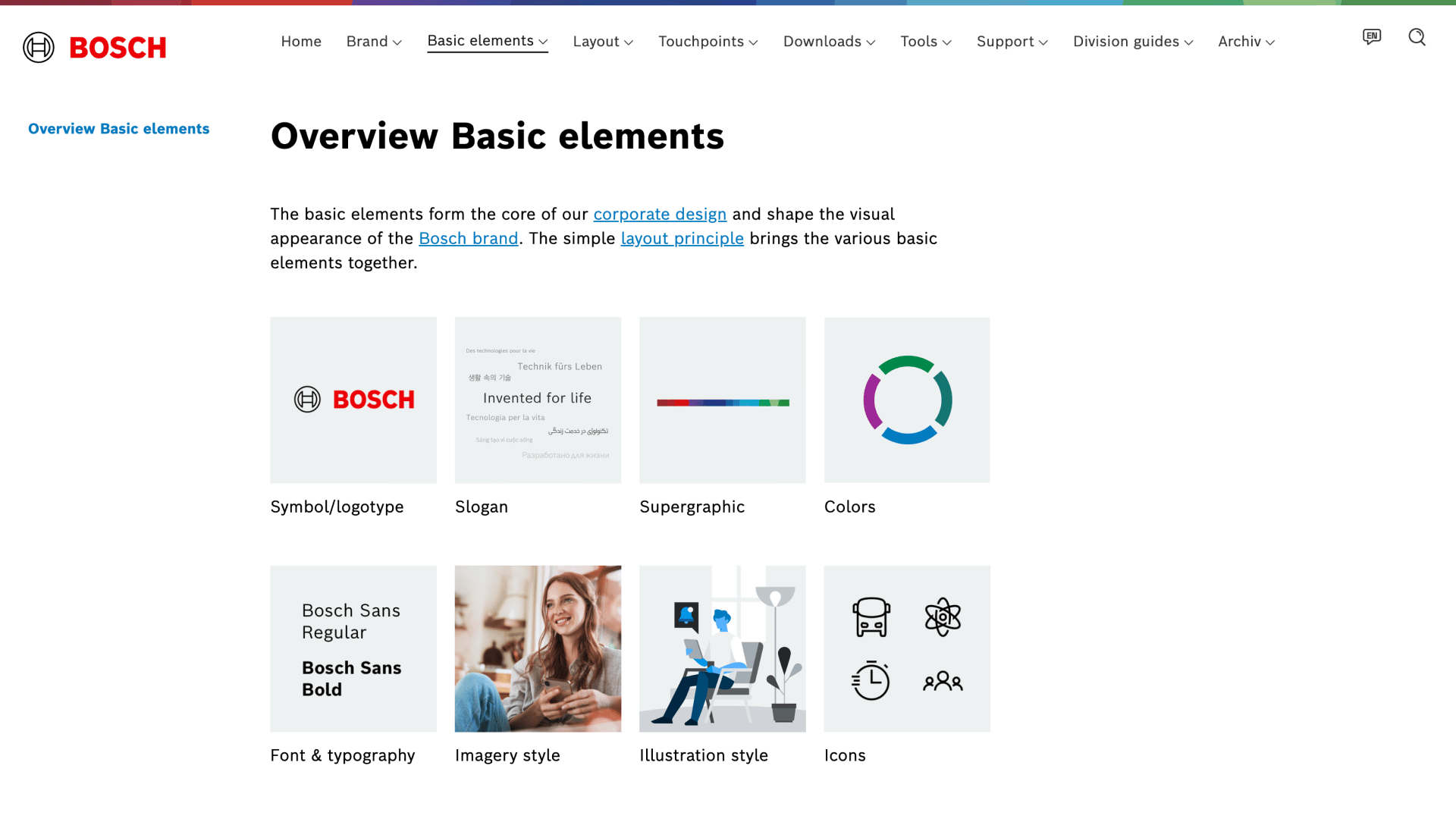Expand the Brand dropdown menu
Viewport: 1456px width, 819px height.
(x=374, y=42)
